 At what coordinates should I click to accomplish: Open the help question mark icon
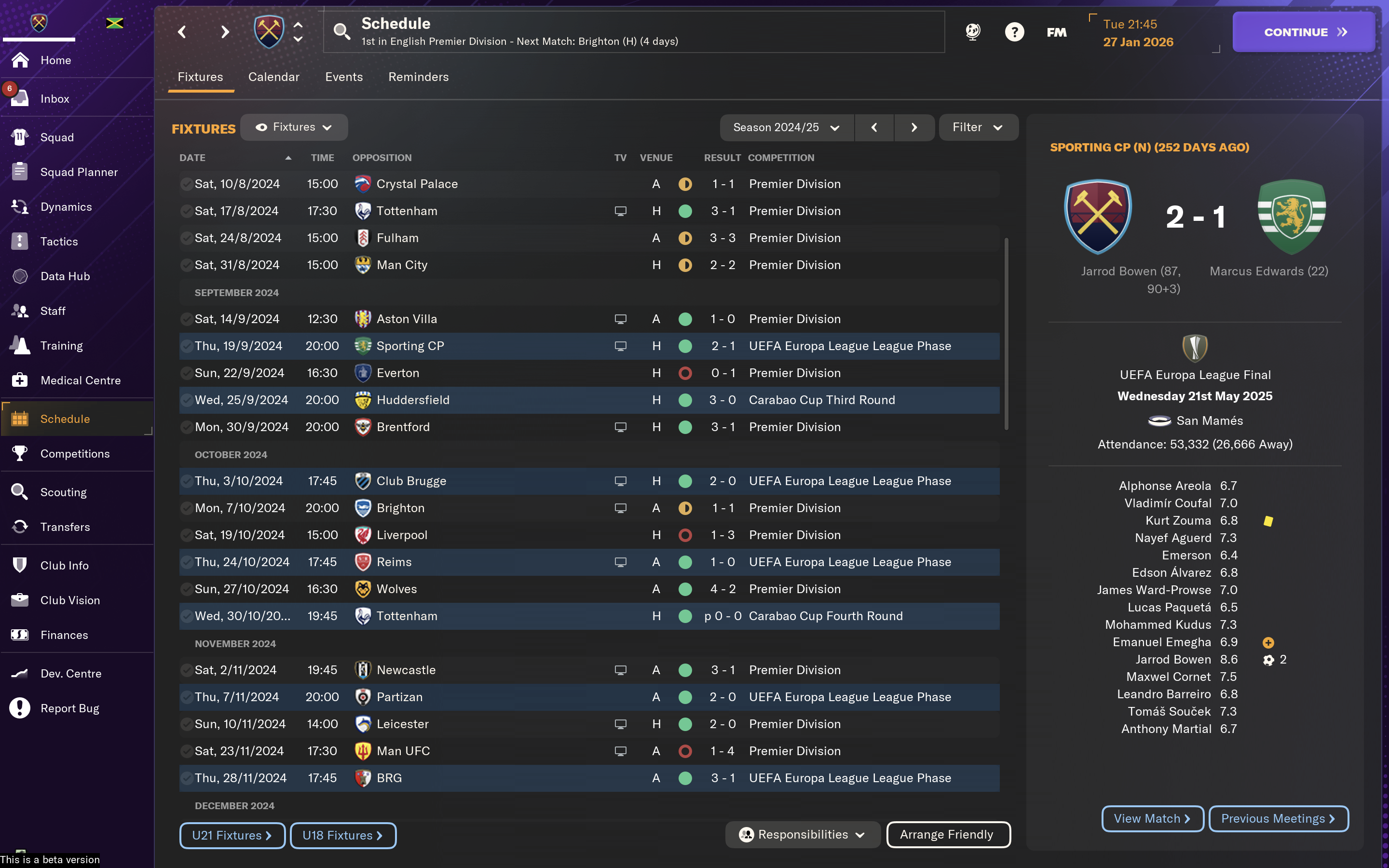click(x=1014, y=32)
